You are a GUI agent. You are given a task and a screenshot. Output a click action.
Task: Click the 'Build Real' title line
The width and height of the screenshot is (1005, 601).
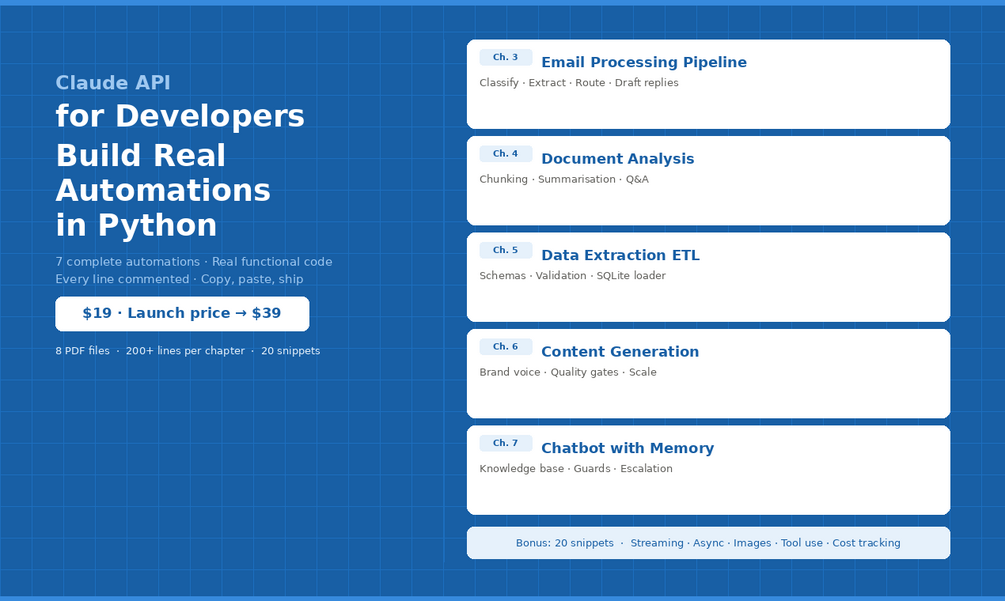pyautogui.click(x=140, y=156)
